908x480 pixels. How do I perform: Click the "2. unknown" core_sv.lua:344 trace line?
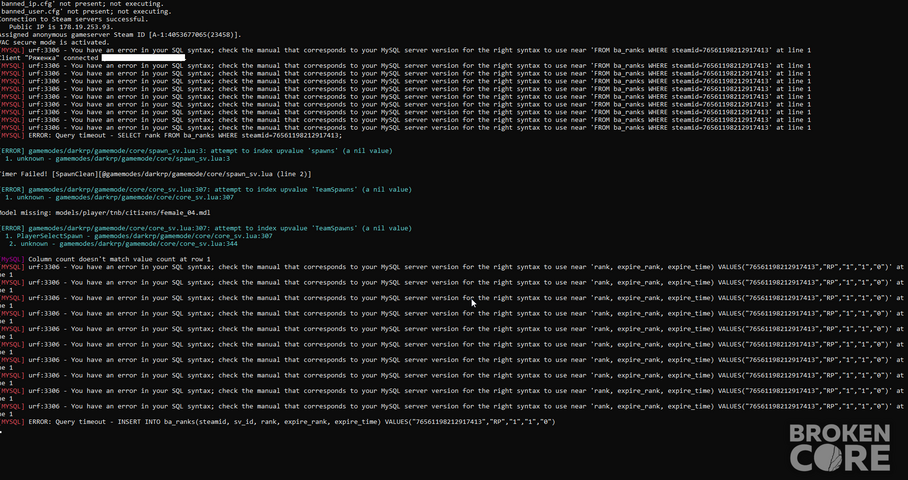123,244
